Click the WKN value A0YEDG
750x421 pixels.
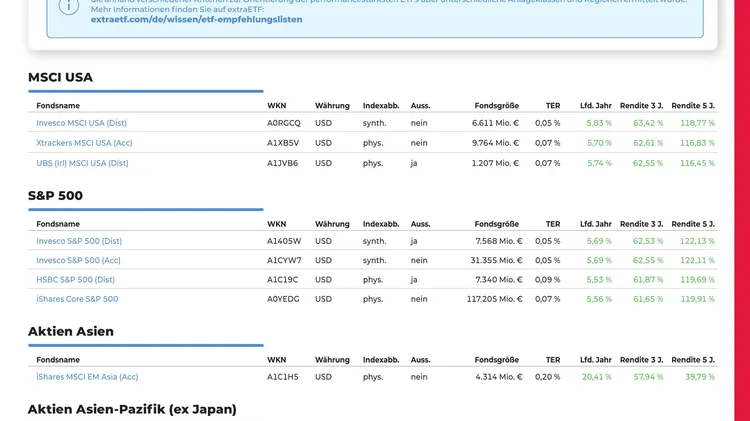[283, 299]
